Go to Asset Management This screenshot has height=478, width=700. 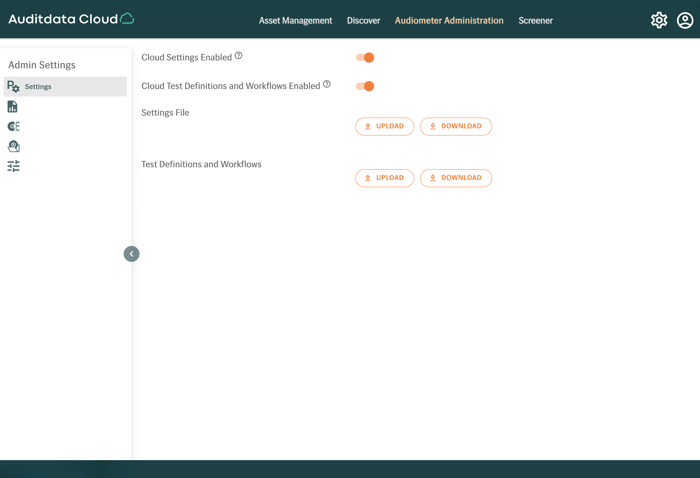click(296, 21)
